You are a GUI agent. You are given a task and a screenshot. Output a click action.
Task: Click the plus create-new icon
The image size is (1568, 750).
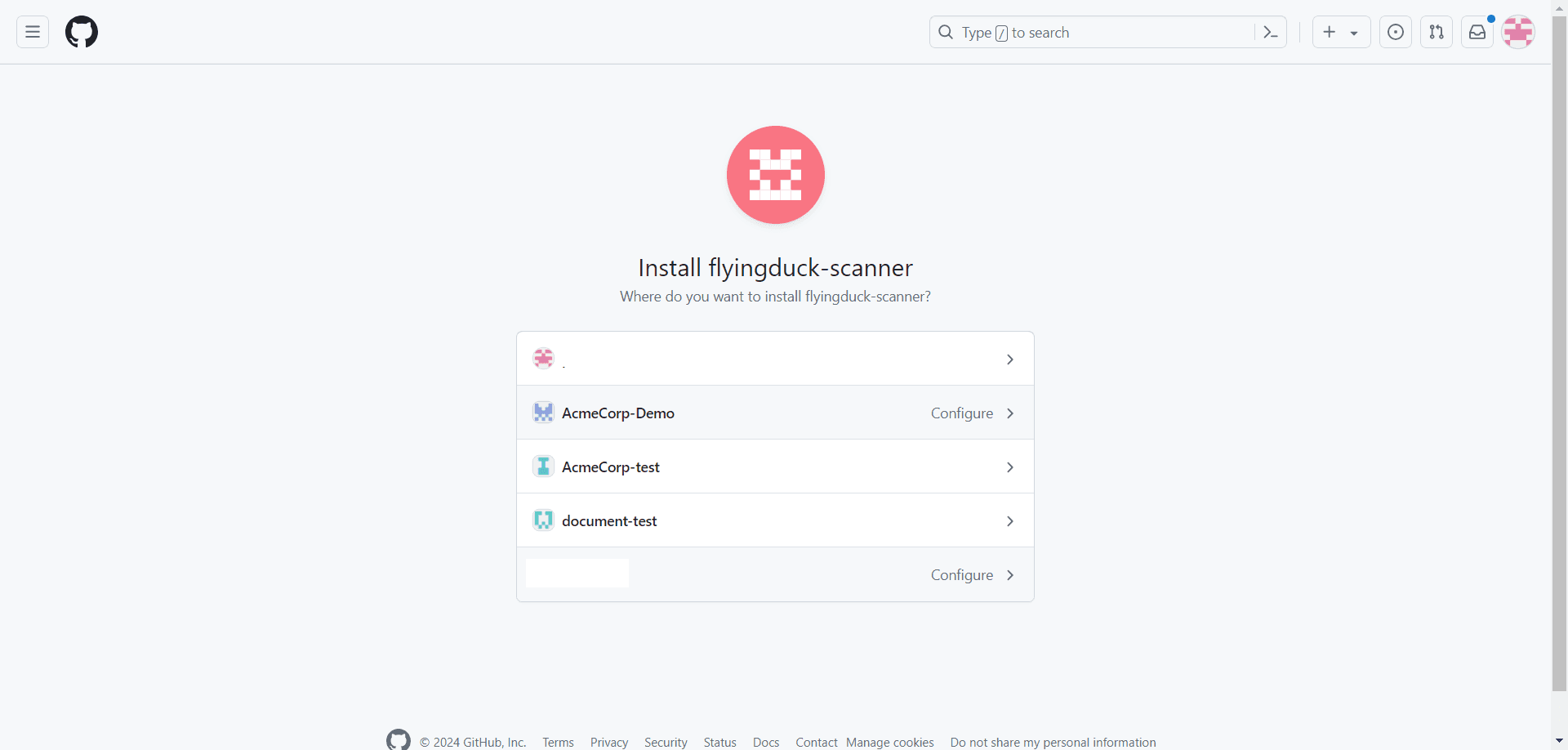1330,32
